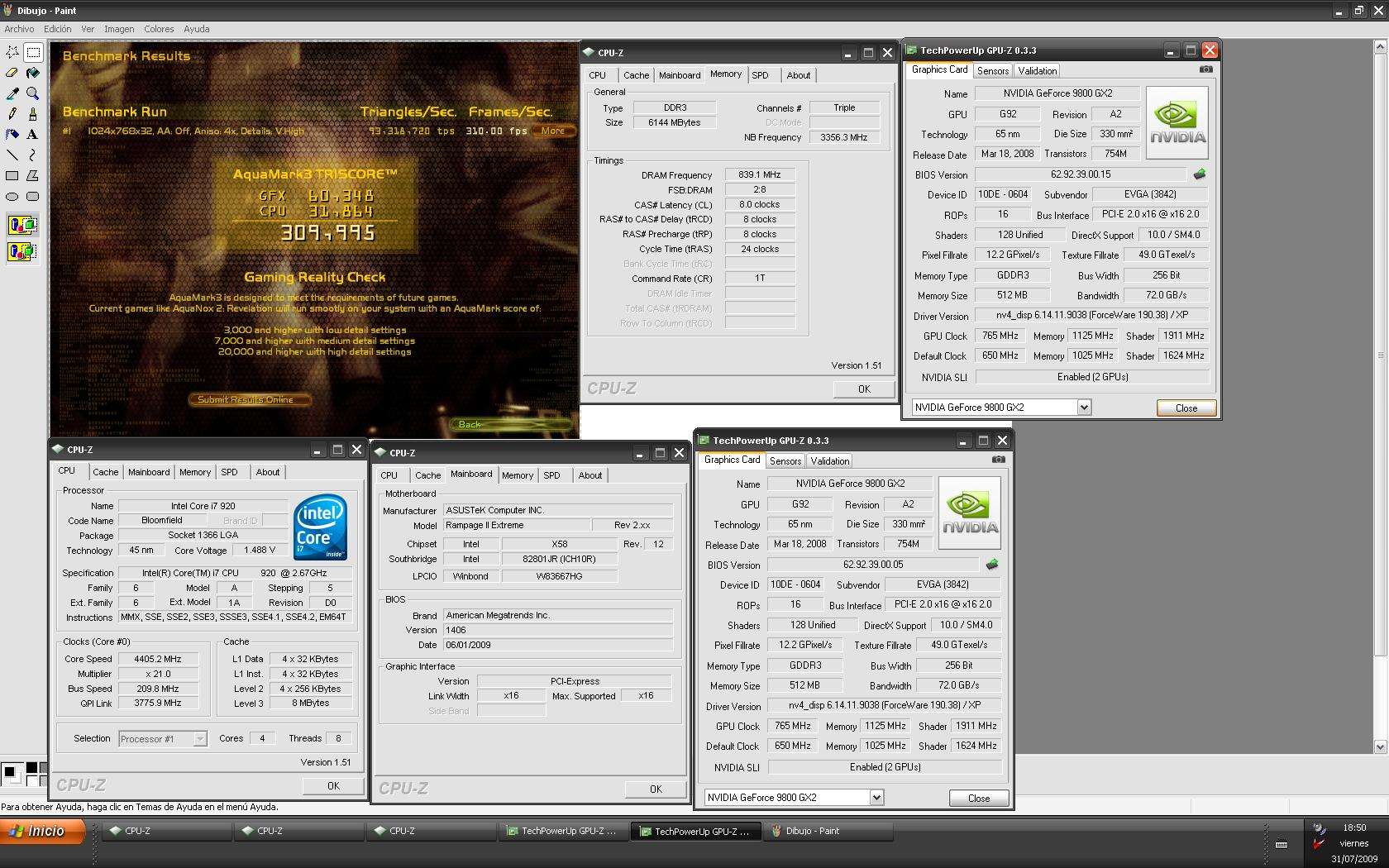Click the Intel Core i7 logo
Screen dimensions: 1389x868
(320, 527)
